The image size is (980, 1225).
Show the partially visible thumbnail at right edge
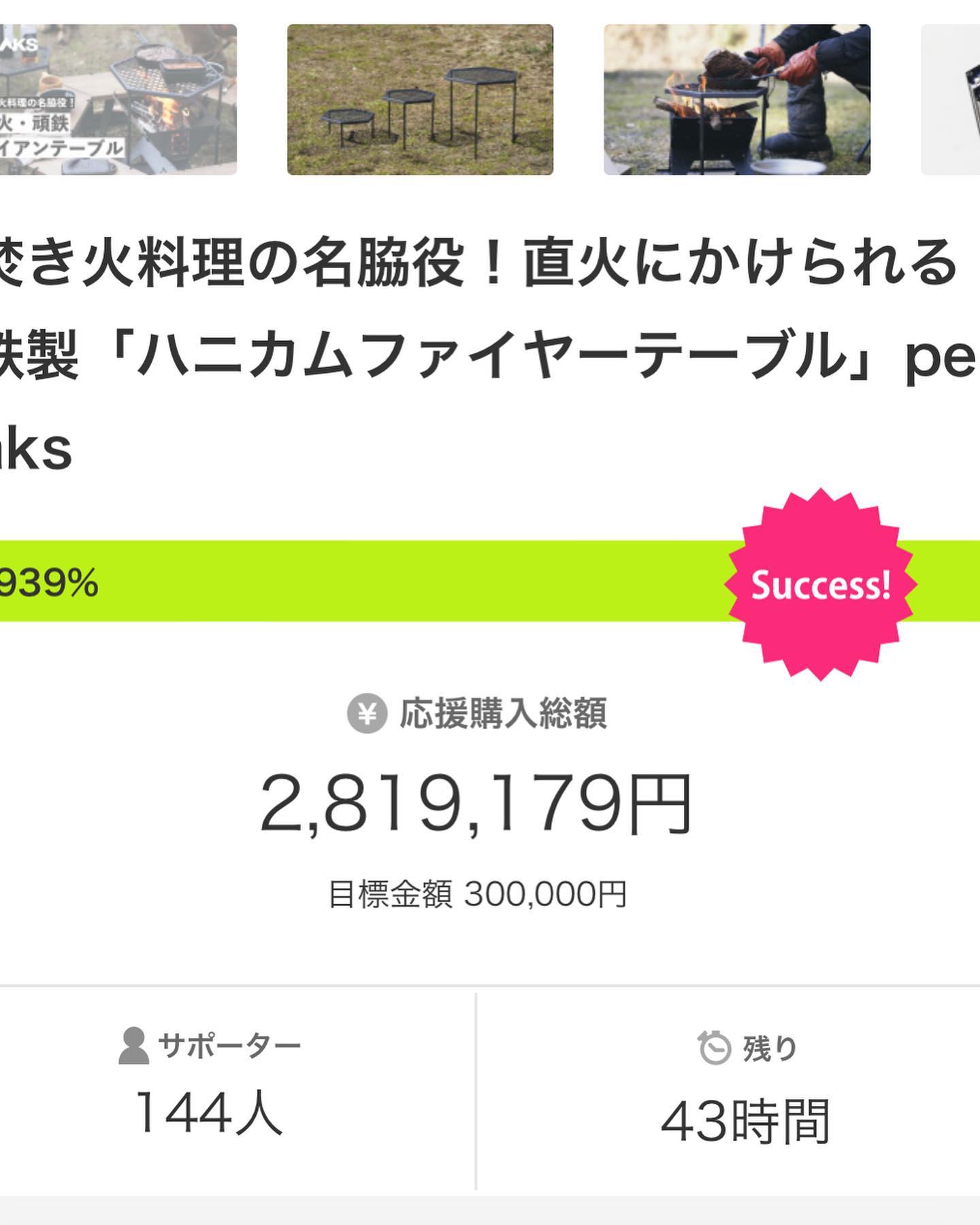point(951,99)
